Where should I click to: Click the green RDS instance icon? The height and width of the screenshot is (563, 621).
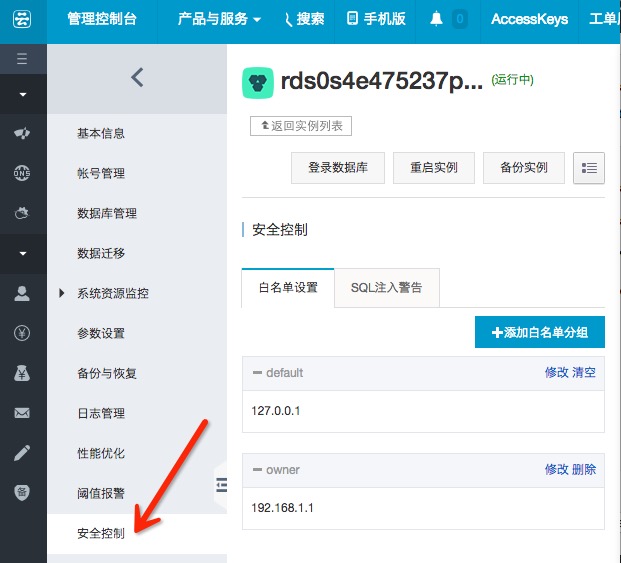tap(258, 83)
